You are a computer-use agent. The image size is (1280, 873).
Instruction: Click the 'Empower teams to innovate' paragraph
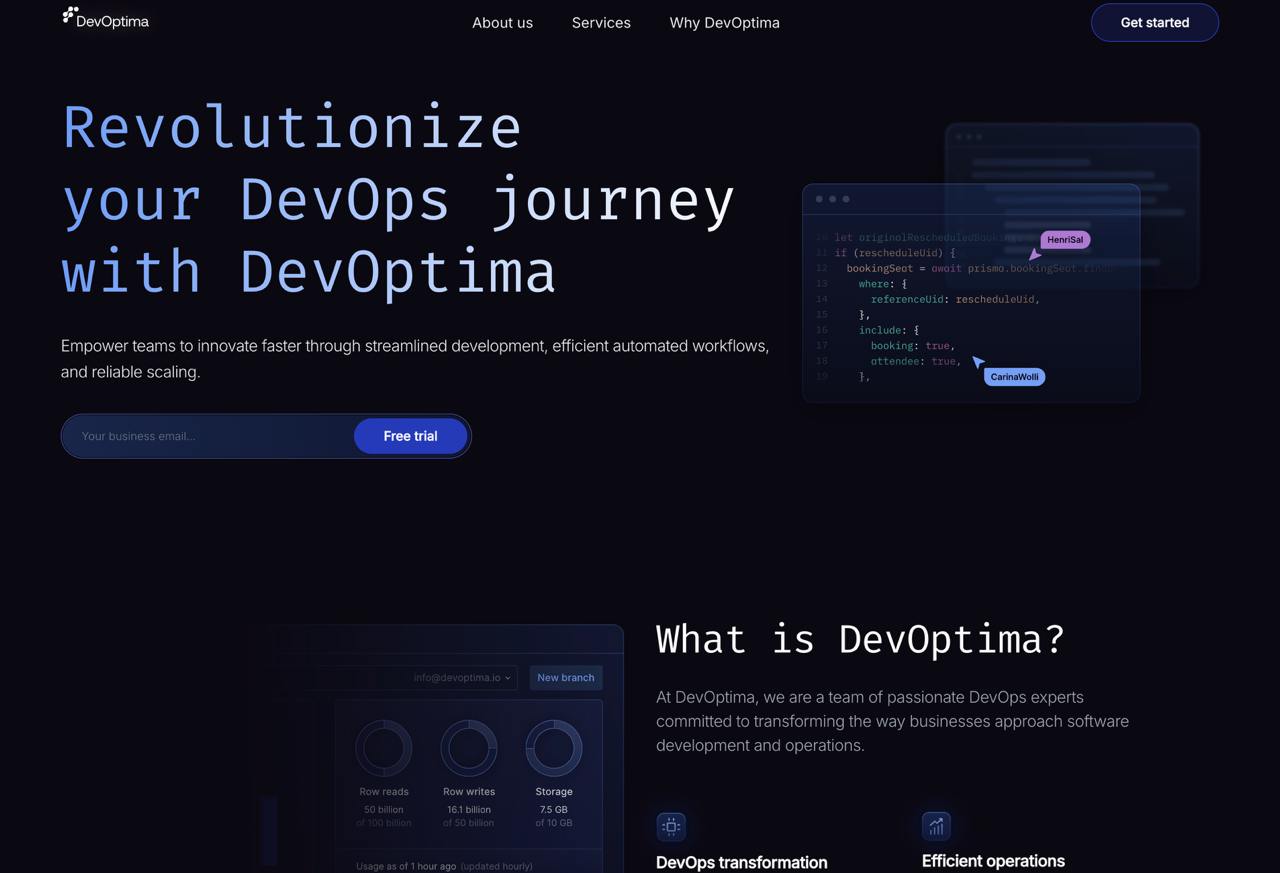click(x=415, y=359)
